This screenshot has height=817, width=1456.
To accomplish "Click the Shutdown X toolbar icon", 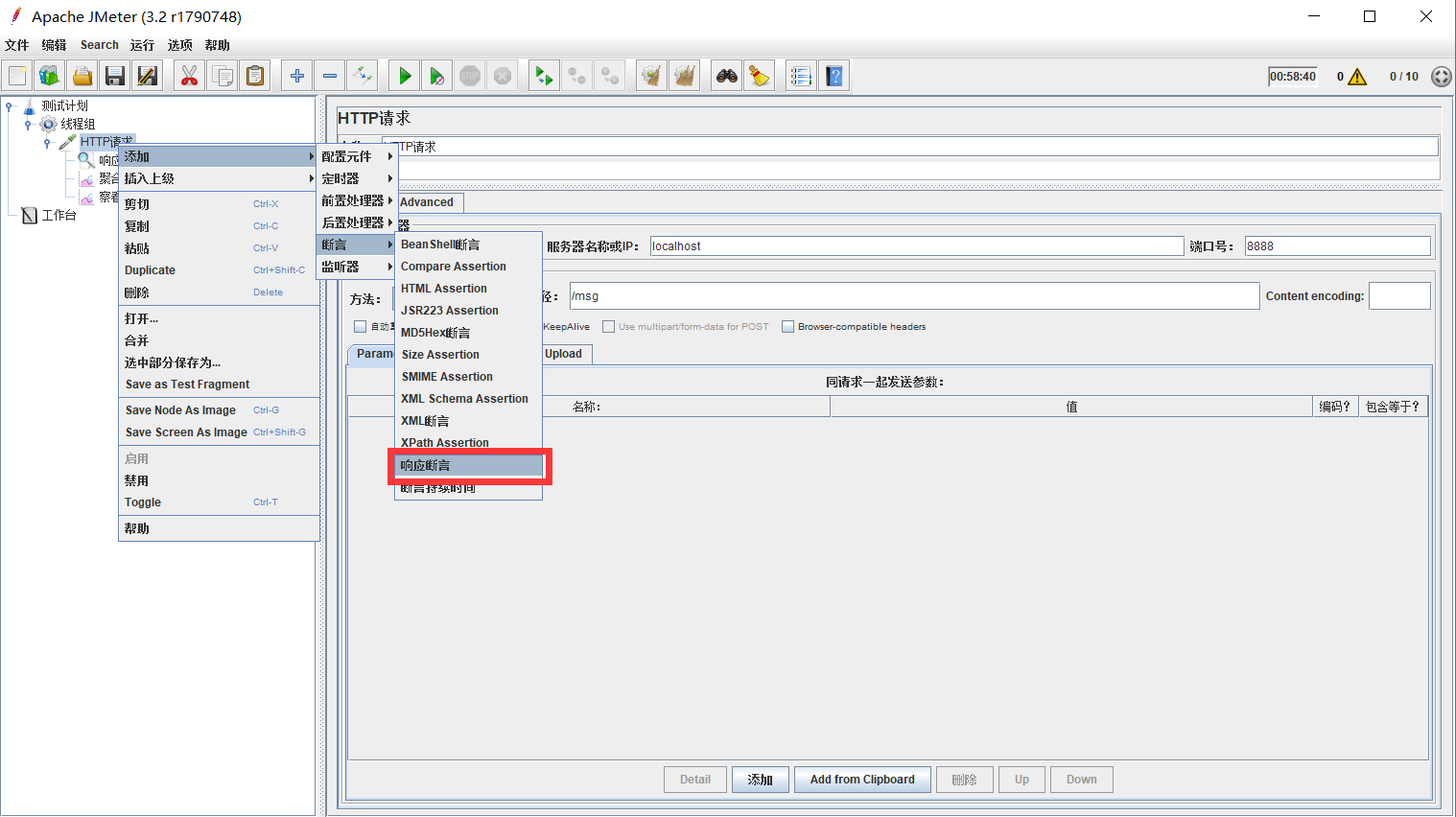I will (503, 76).
